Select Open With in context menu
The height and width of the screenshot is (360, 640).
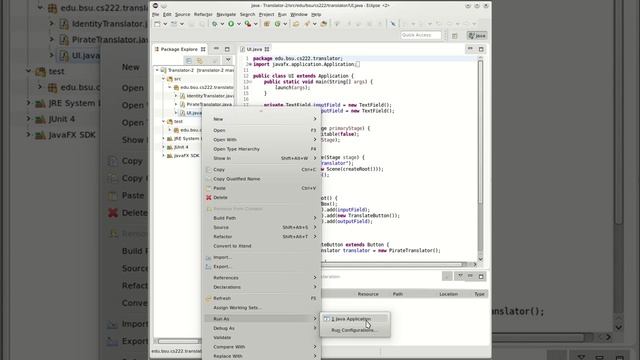click(262, 140)
